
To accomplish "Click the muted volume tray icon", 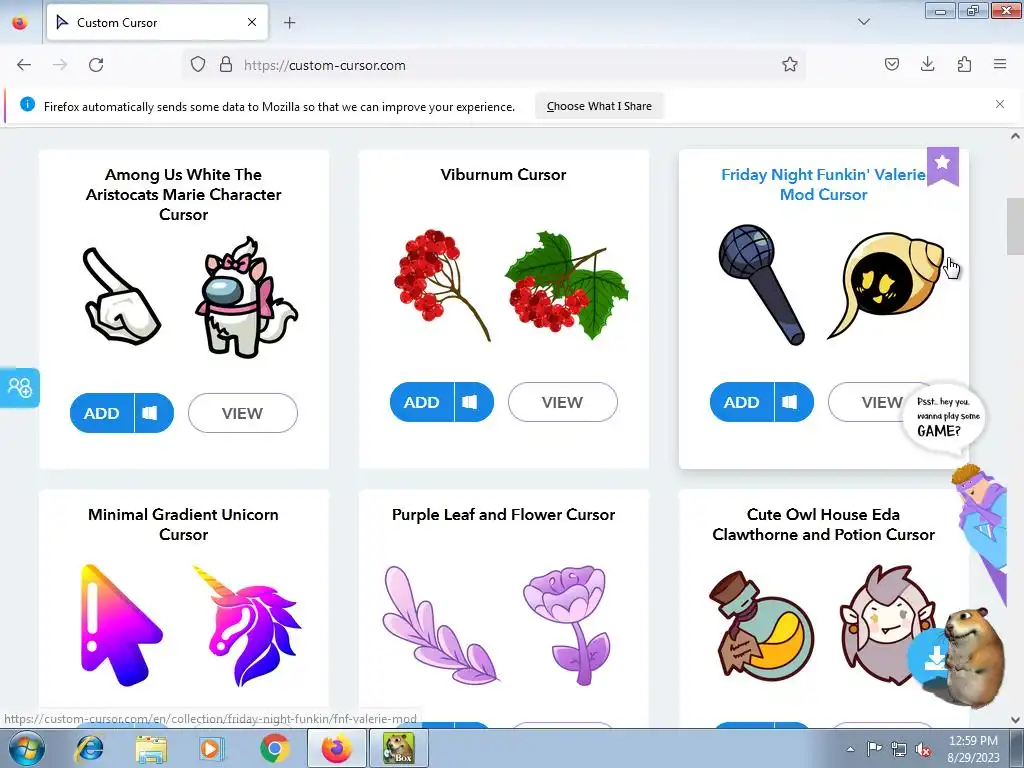I will point(923,749).
